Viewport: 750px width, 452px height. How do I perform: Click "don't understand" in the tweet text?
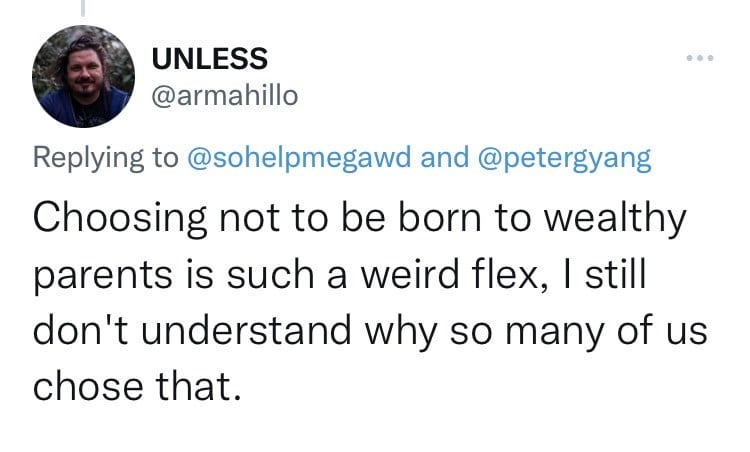(x=192, y=330)
